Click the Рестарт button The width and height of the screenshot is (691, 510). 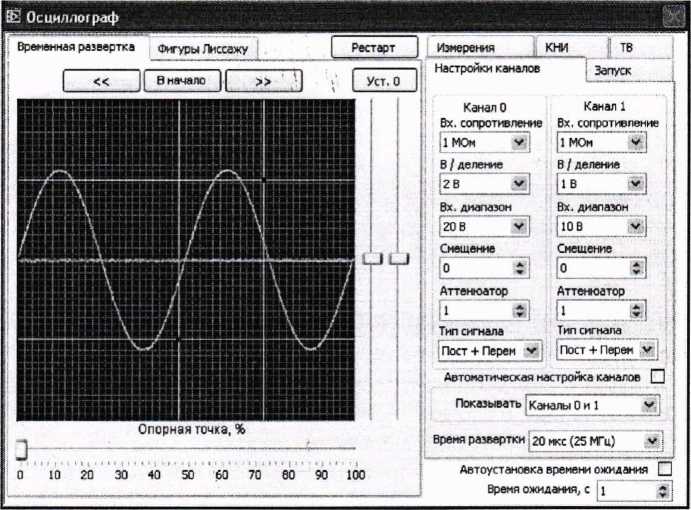tap(375, 47)
